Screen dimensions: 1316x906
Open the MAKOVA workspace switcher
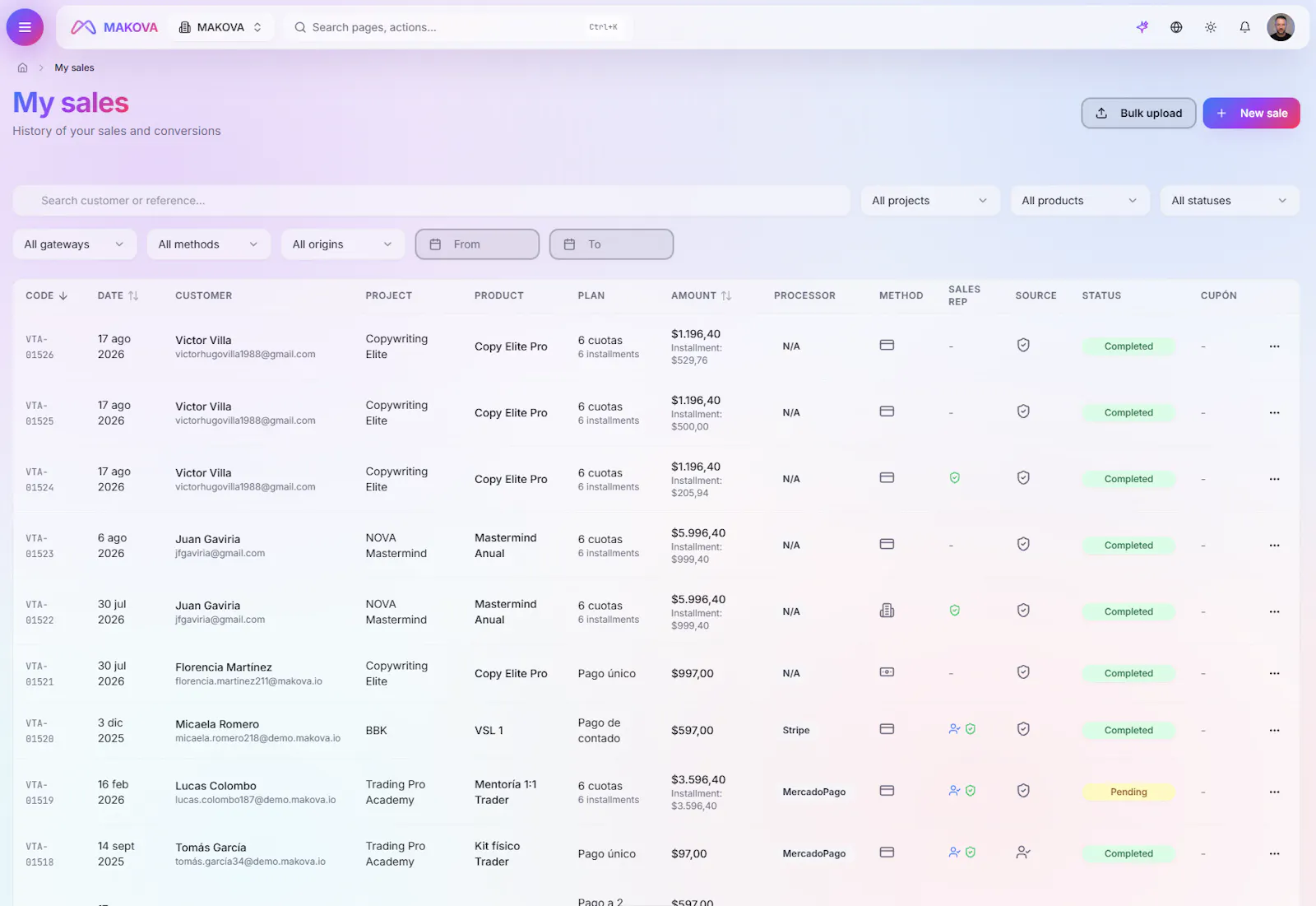220,27
